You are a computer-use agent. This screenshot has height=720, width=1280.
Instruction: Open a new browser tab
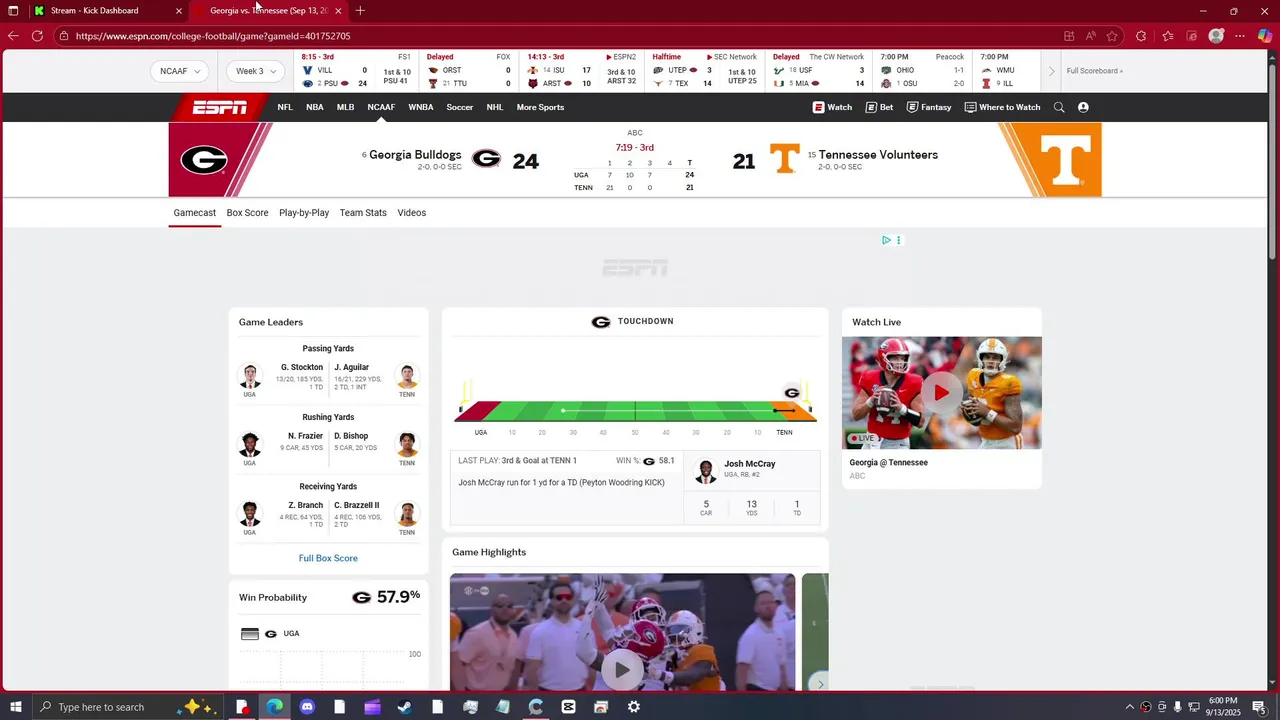pos(360,11)
